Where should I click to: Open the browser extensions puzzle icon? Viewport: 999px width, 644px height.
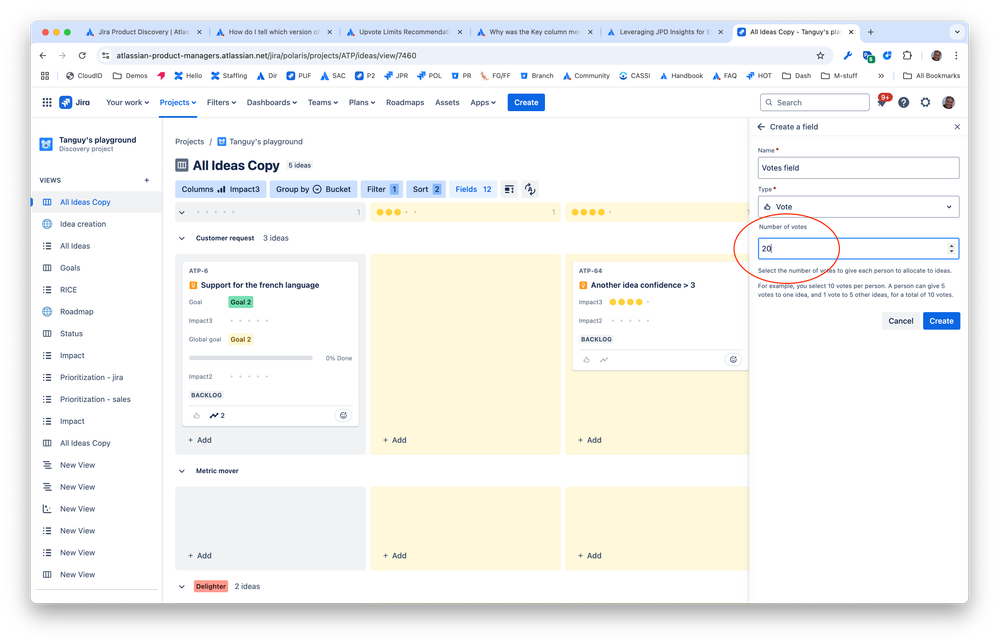pyautogui.click(x=907, y=55)
